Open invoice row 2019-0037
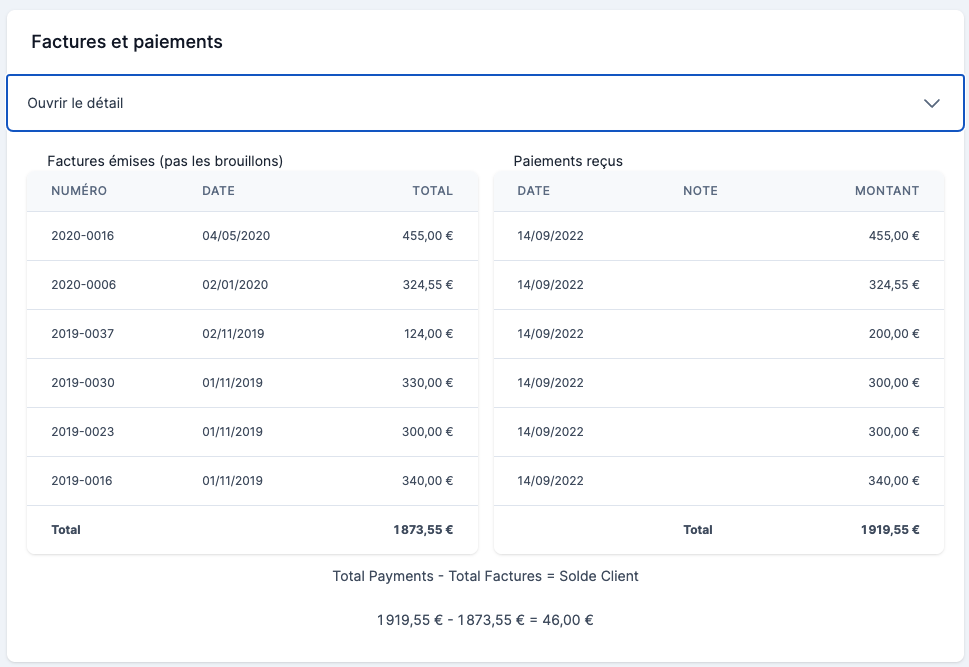 pyautogui.click(x=83, y=334)
